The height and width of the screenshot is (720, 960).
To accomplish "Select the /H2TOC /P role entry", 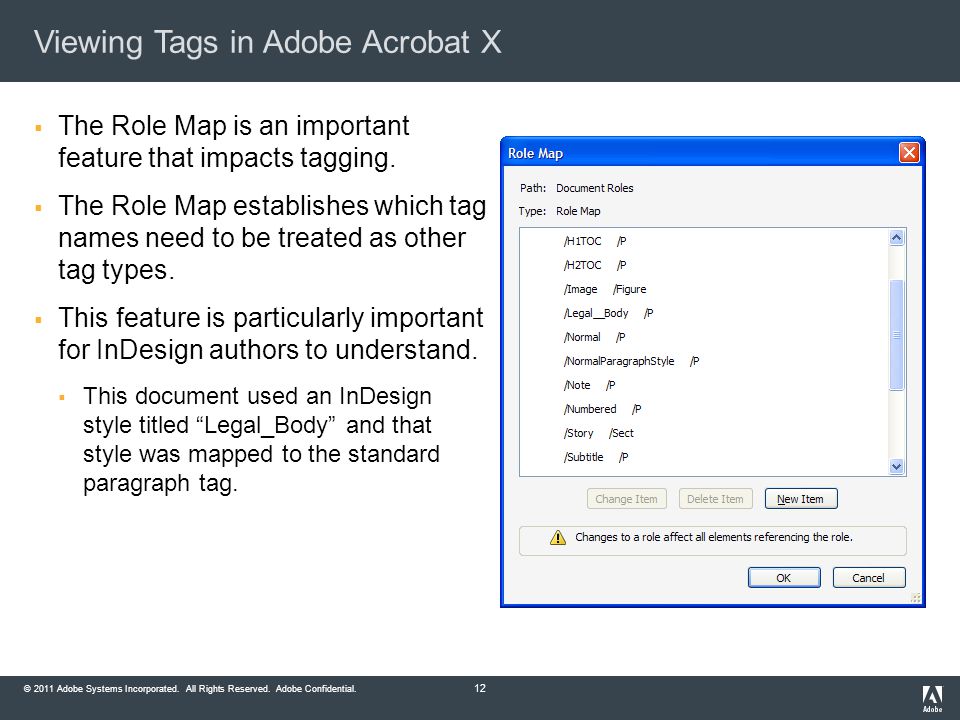I will (594, 265).
